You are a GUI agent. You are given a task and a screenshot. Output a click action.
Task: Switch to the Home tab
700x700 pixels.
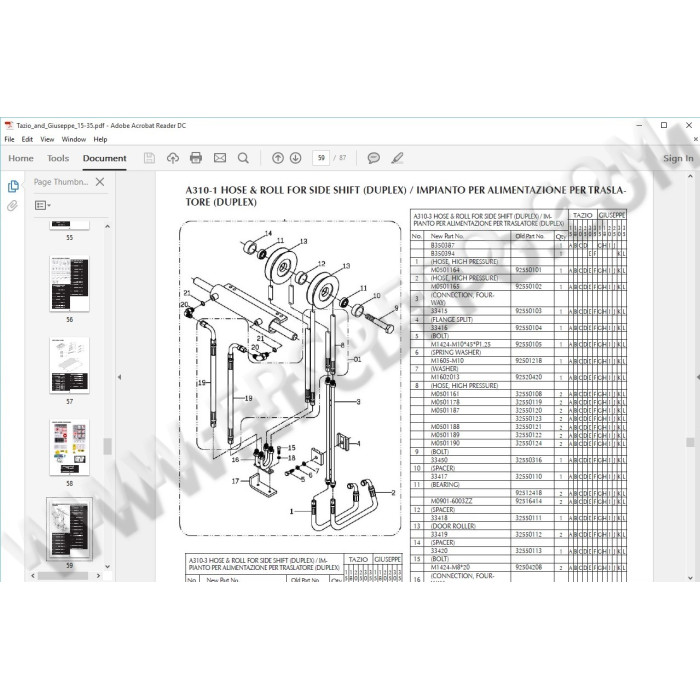[21, 158]
